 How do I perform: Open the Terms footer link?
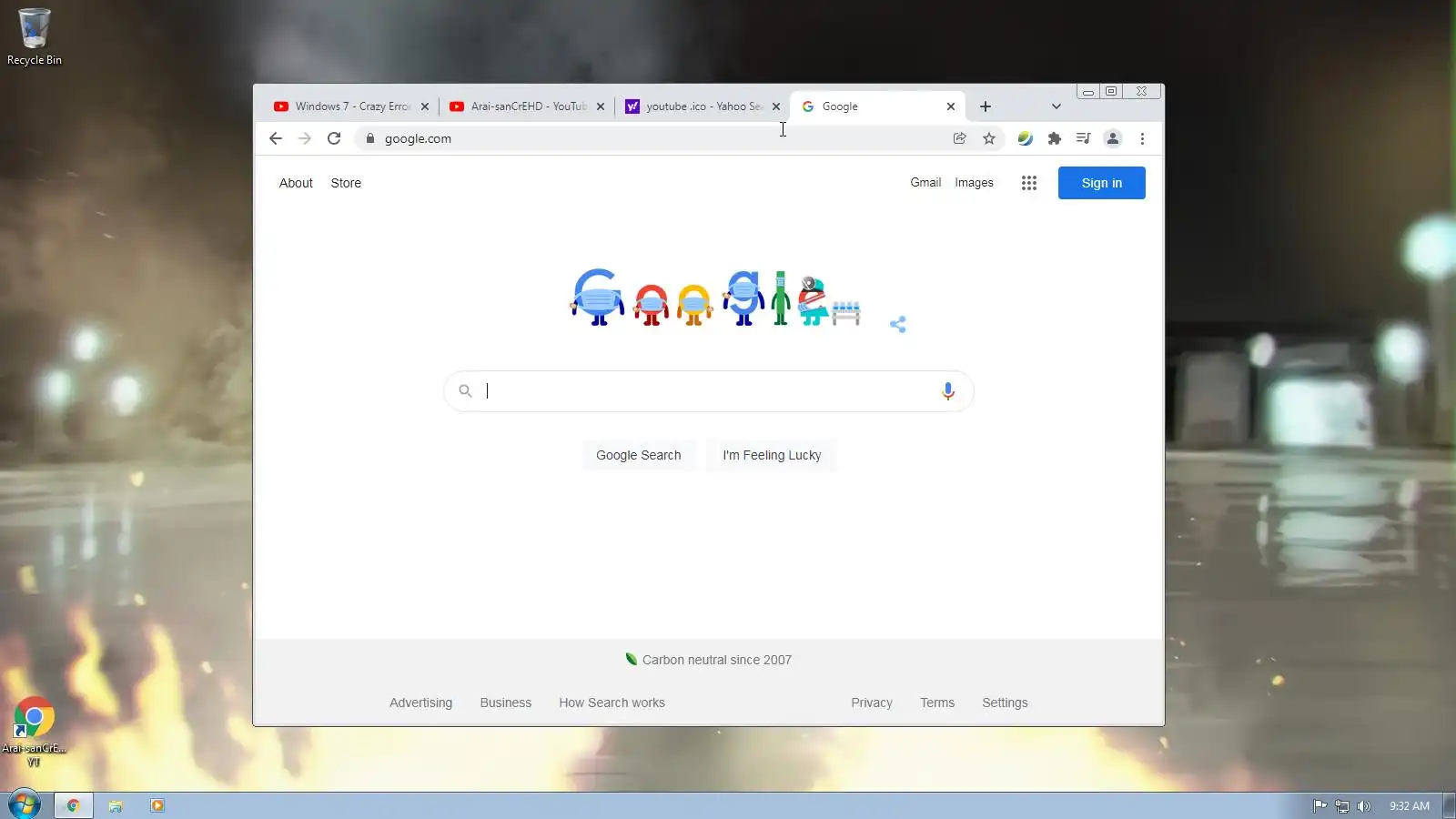936,703
